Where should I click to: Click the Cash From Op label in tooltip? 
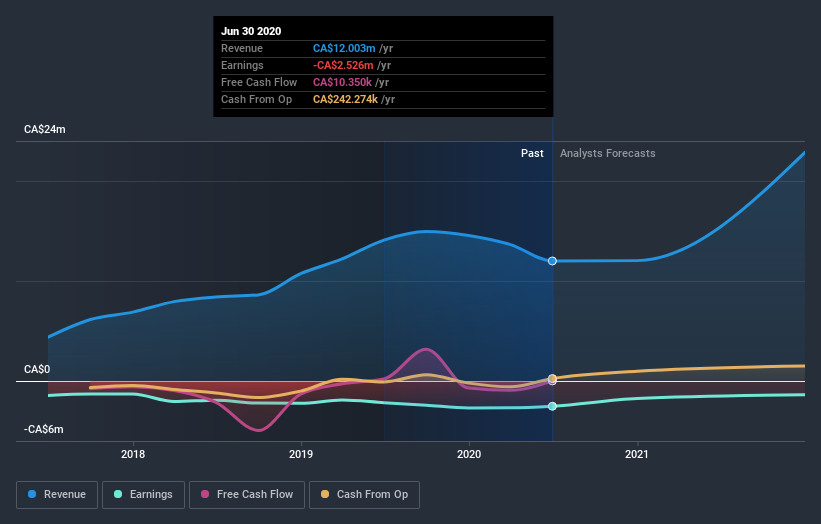pos(257,99)
